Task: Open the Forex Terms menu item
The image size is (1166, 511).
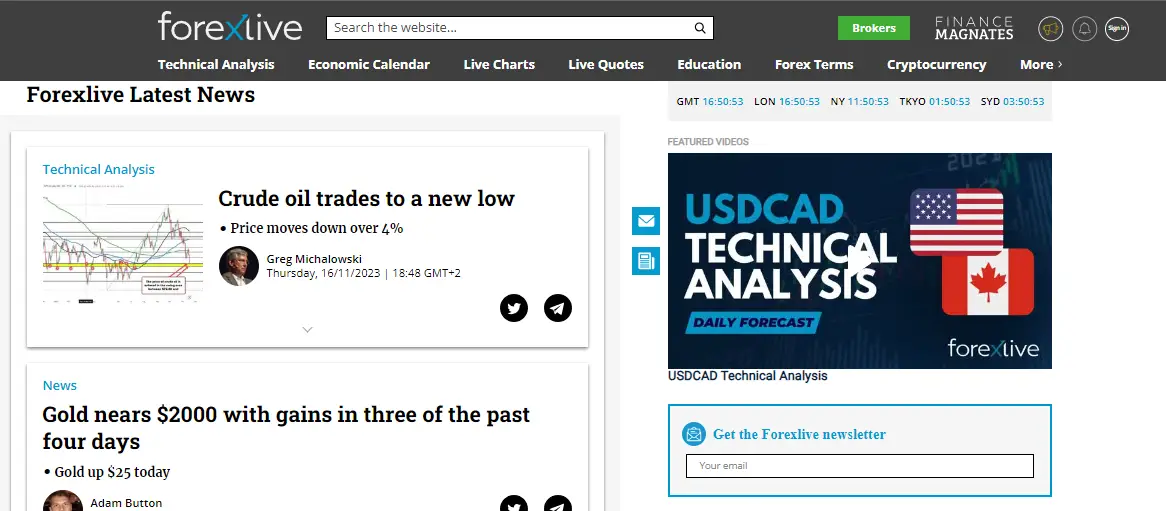Action: point(814,65)
